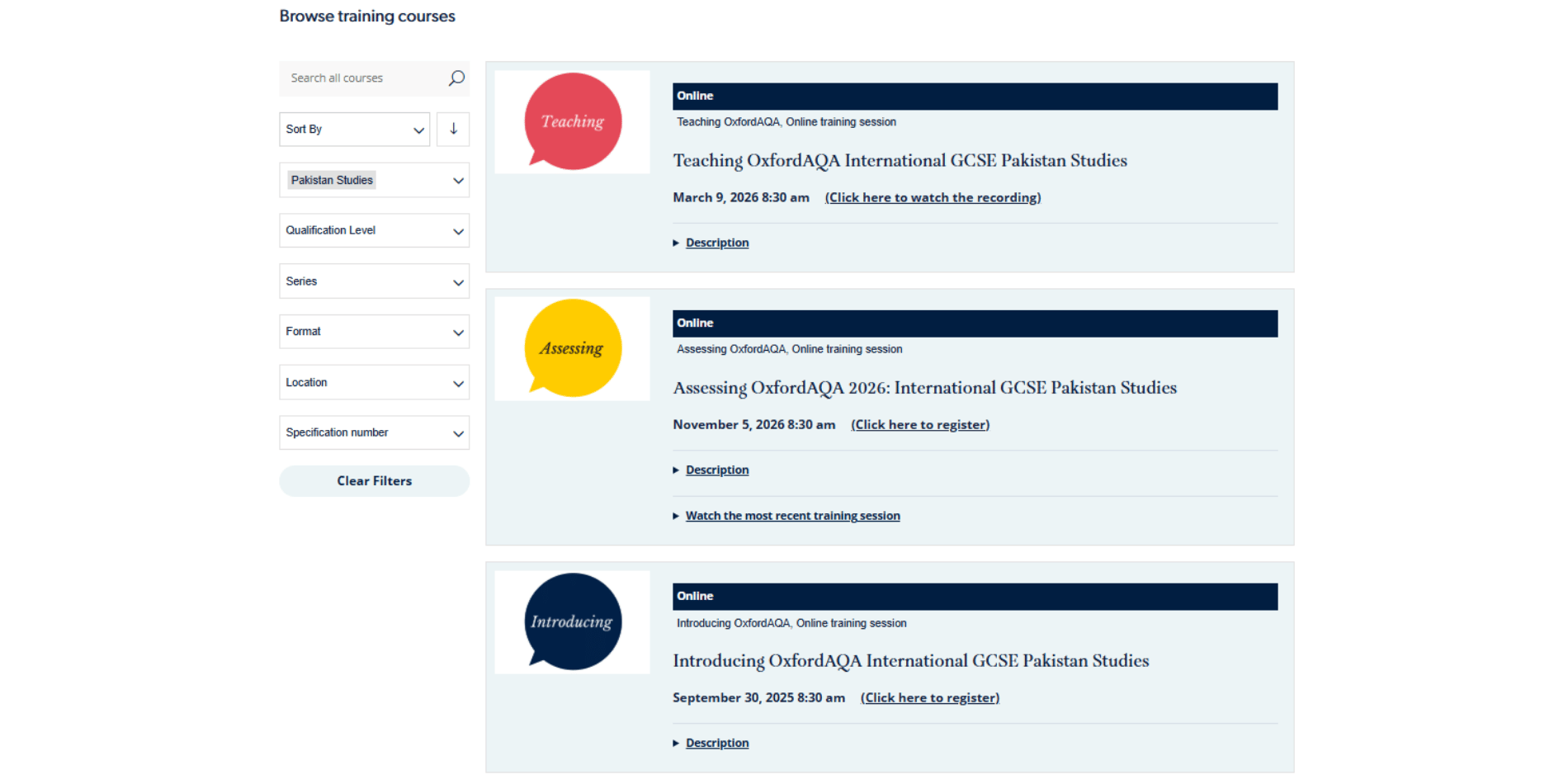Click the red Teaching speech bubble image
This screenshot has width=1568, height=784.
pos(573,122)
